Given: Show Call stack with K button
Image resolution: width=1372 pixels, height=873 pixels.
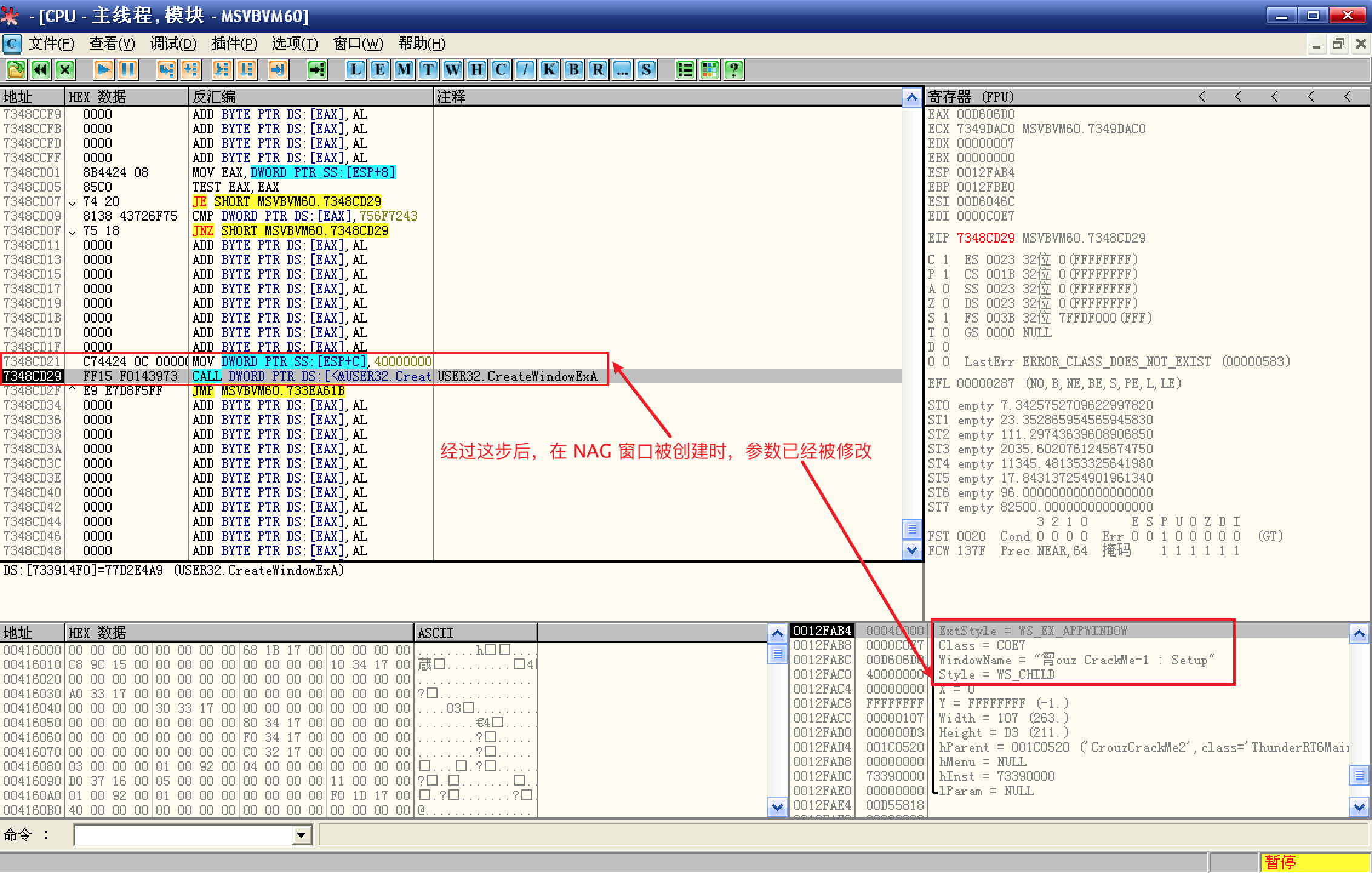Looking at the screenshot, I should (x=549, y=70).
